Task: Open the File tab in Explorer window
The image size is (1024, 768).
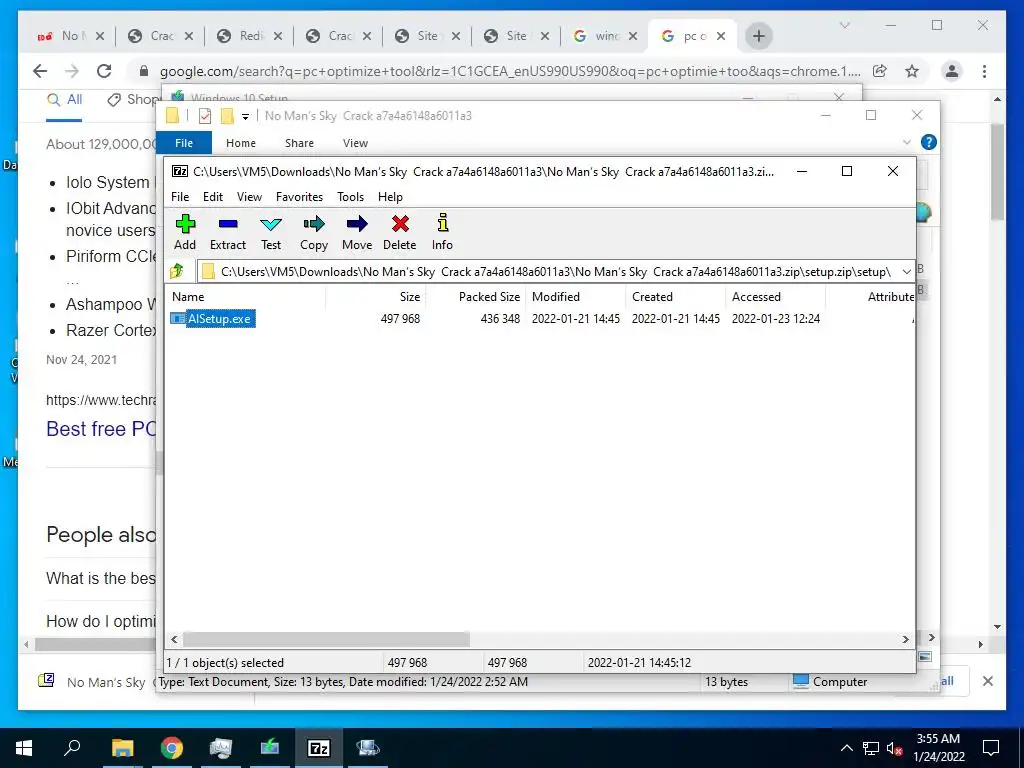Action: coord(184,143)
